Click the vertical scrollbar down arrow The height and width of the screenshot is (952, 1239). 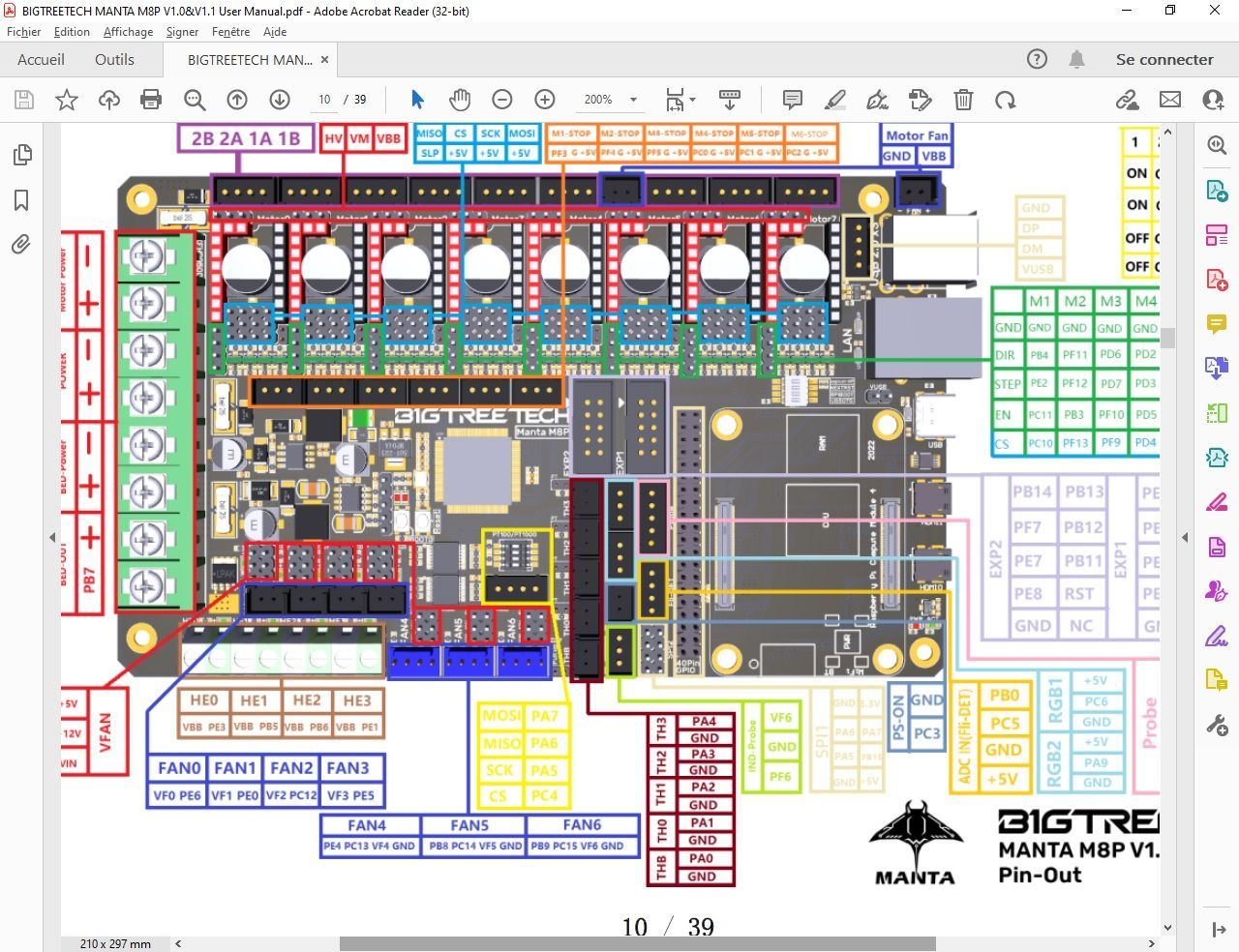(x=1167, y=928)
